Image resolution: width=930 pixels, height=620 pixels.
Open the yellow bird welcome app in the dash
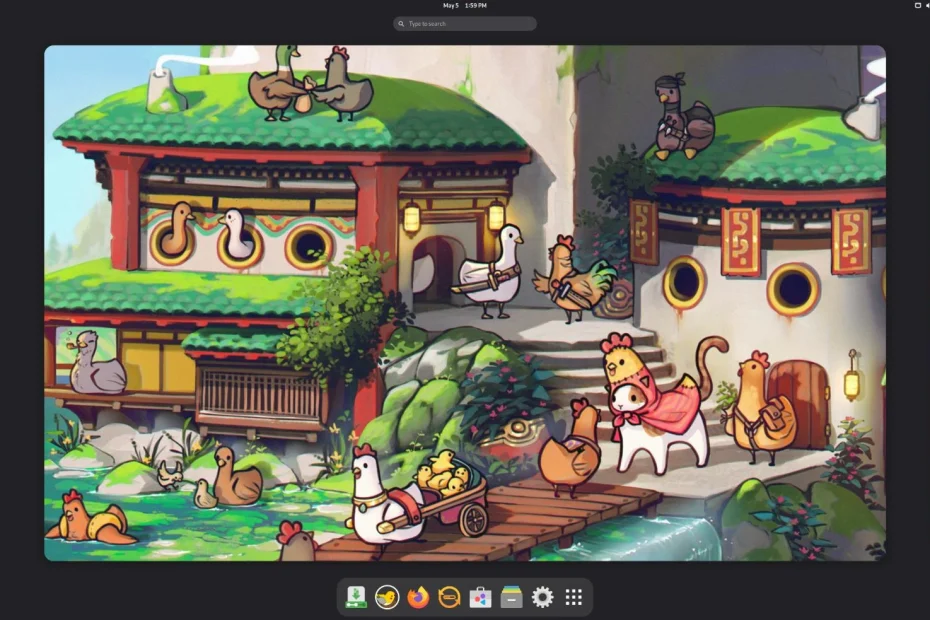pos(387,597)
